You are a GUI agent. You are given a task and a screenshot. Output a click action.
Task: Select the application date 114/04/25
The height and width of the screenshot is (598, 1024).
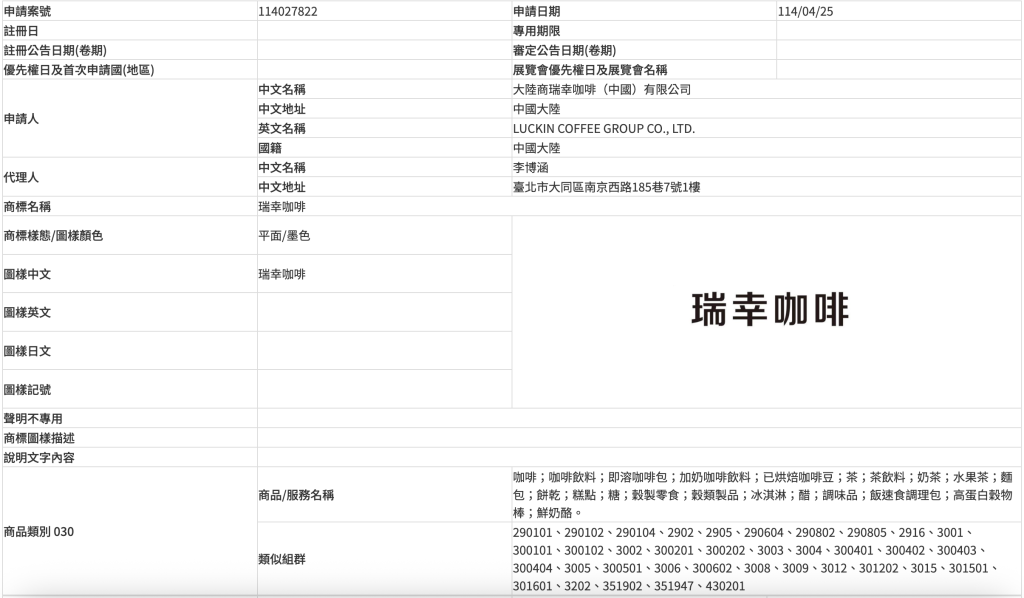pyautogui.click(x=806, y=11)
